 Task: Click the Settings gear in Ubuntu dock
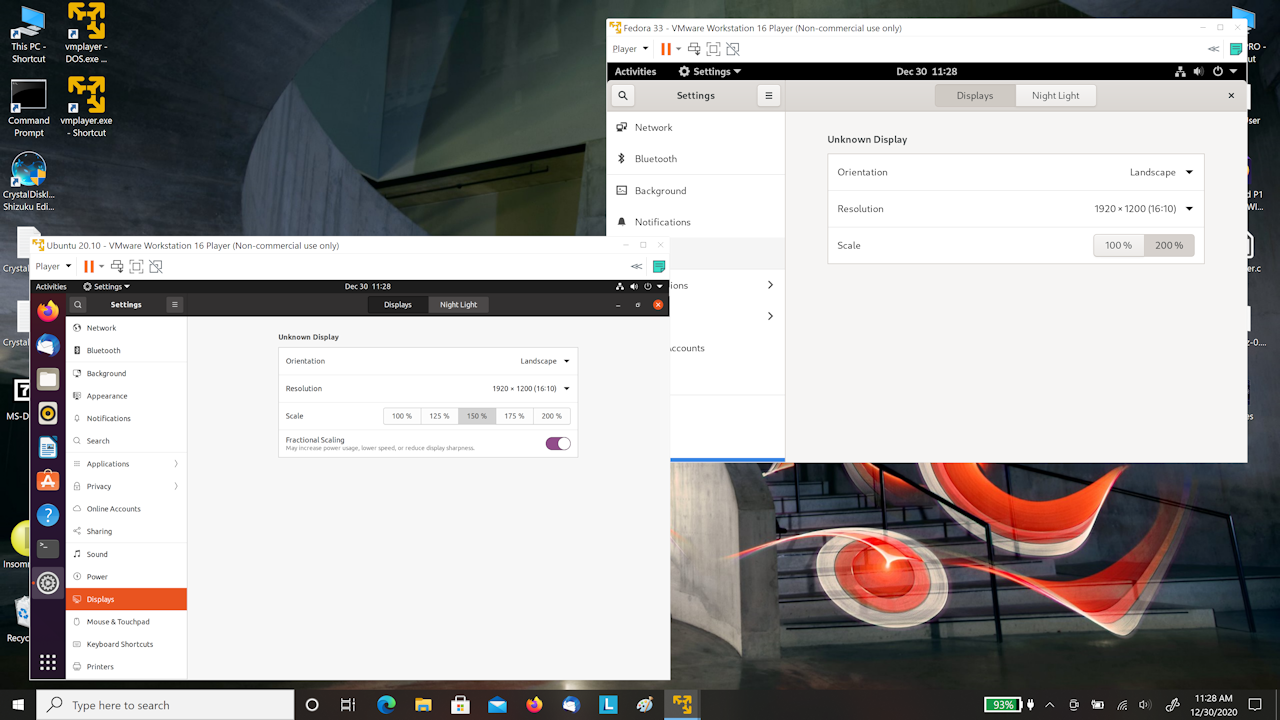(x=48, y=582)
